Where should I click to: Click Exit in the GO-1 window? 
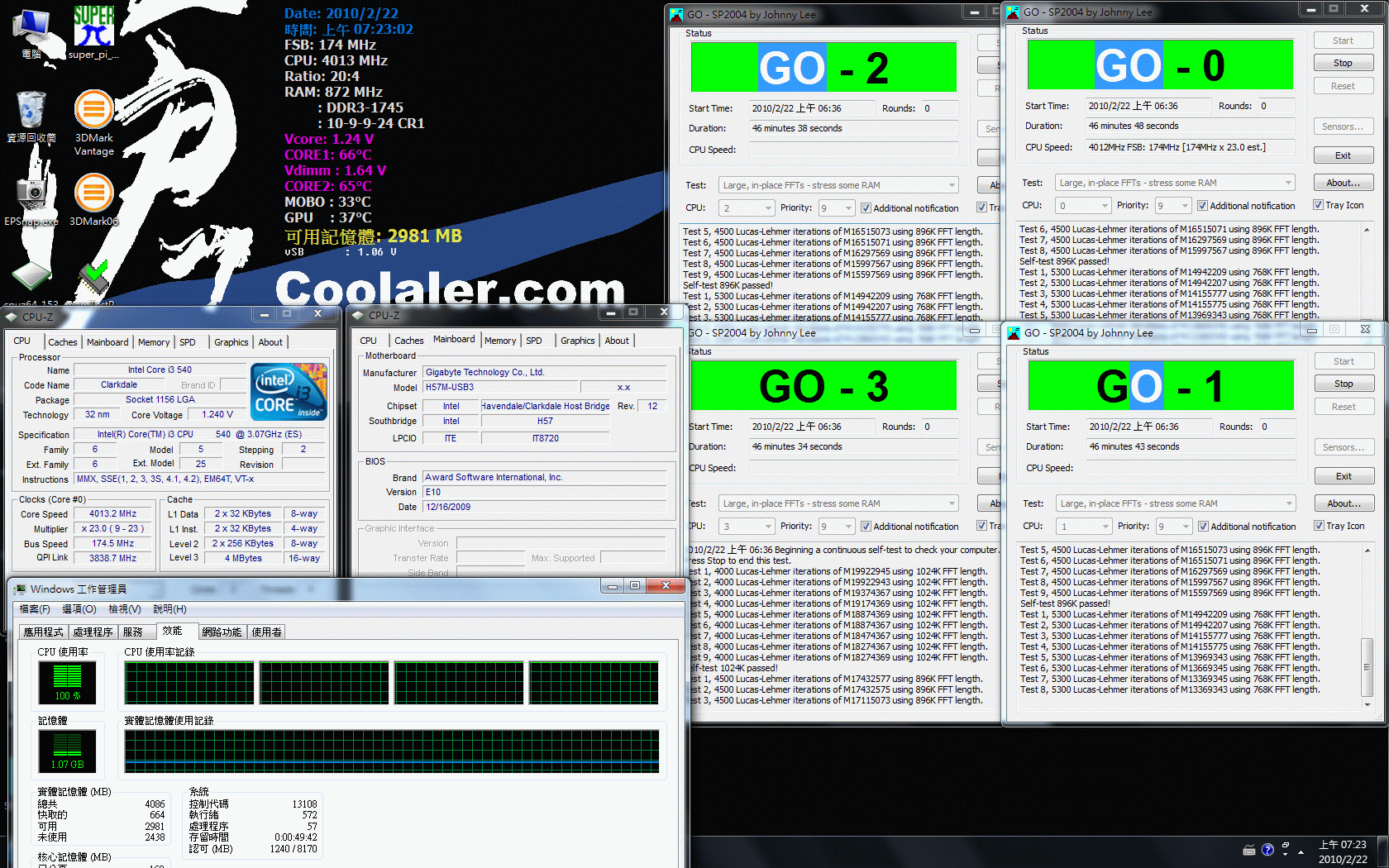coord(1344,476)
